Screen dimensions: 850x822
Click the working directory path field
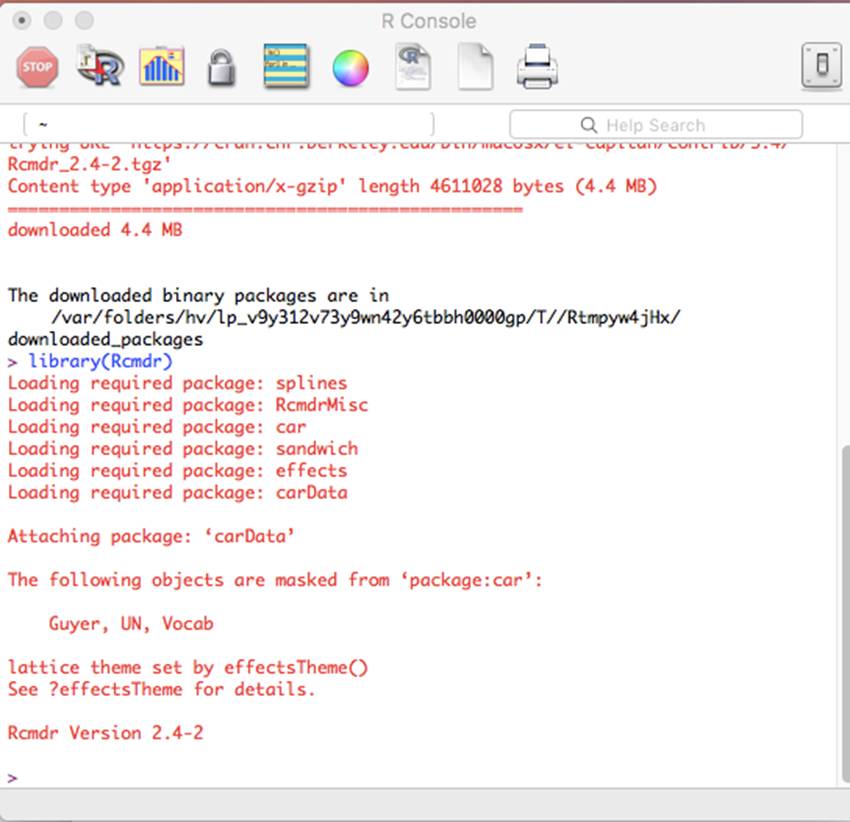pos(228,124)
